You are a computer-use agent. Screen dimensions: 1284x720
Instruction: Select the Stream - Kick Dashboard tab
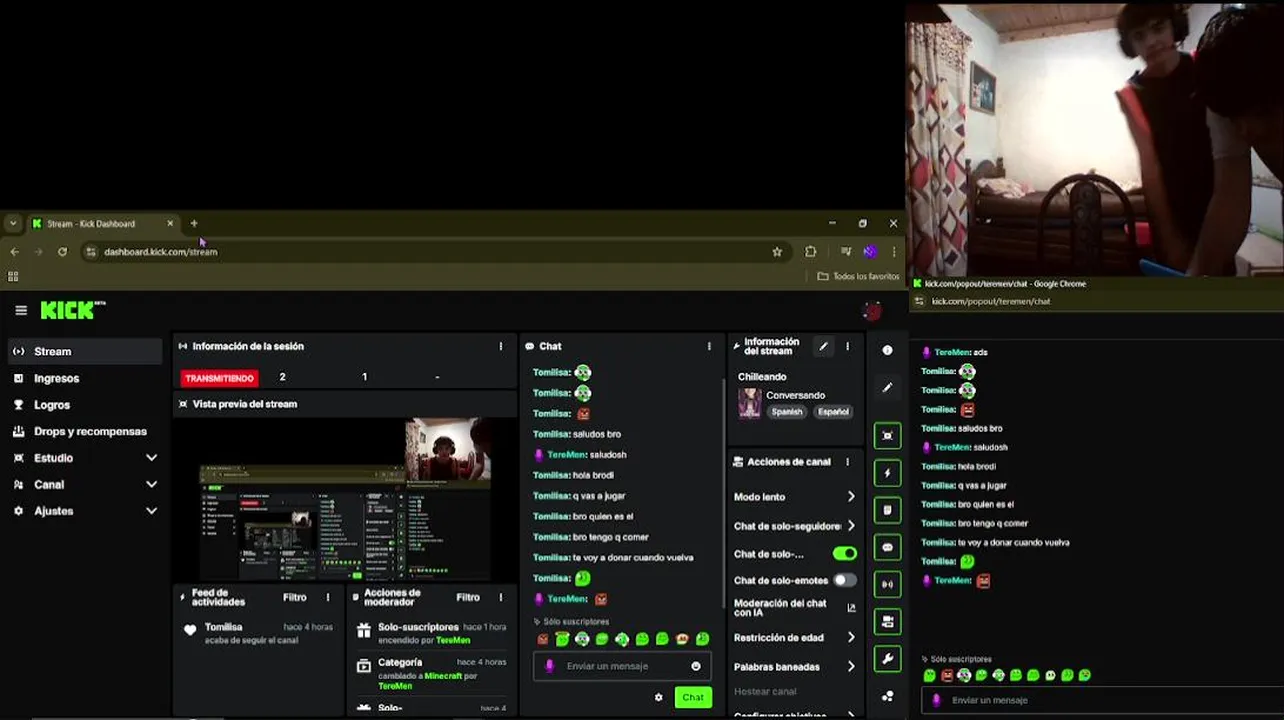[x=102, y=224]
